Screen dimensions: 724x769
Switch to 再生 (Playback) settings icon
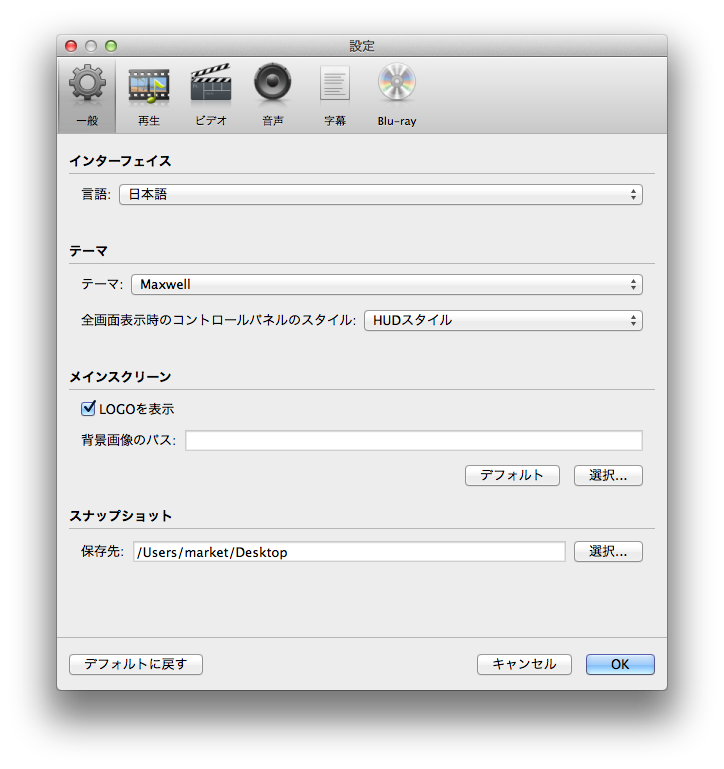(x=148, y=96)
